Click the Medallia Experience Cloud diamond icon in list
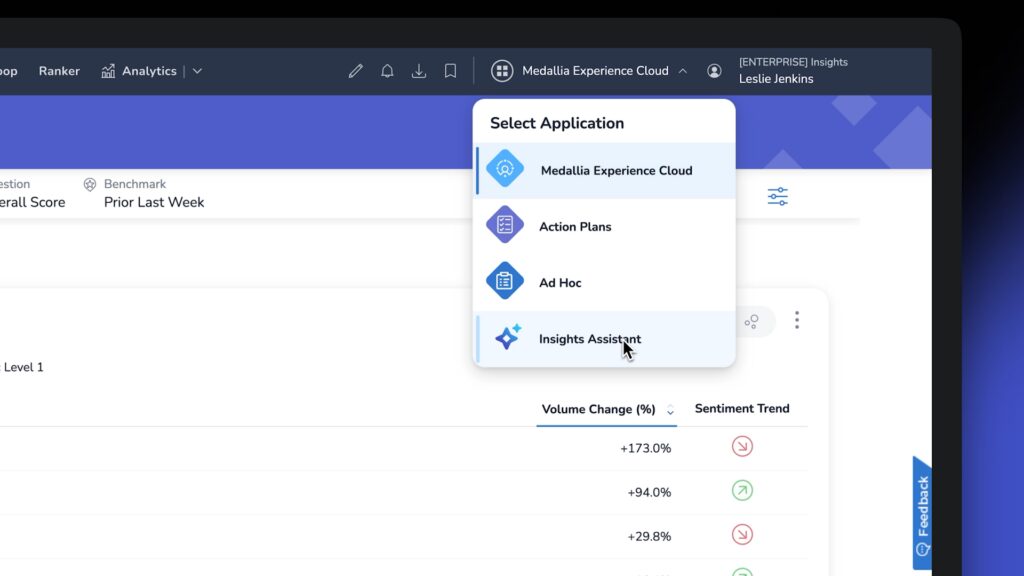1024x576 pixels. pos(505,168)
